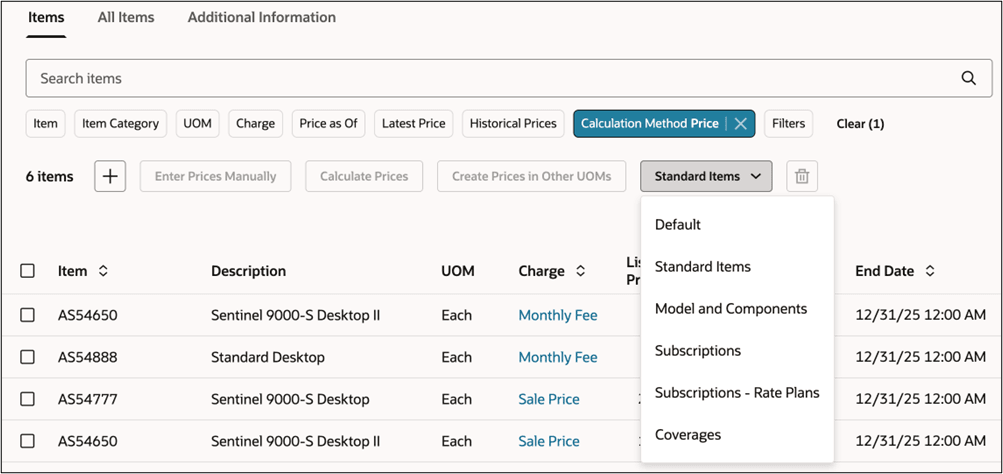Choose Model and Components from menu
This screenshot has width=1003, height=474.
pyautogui.click(x=730, y=309)
